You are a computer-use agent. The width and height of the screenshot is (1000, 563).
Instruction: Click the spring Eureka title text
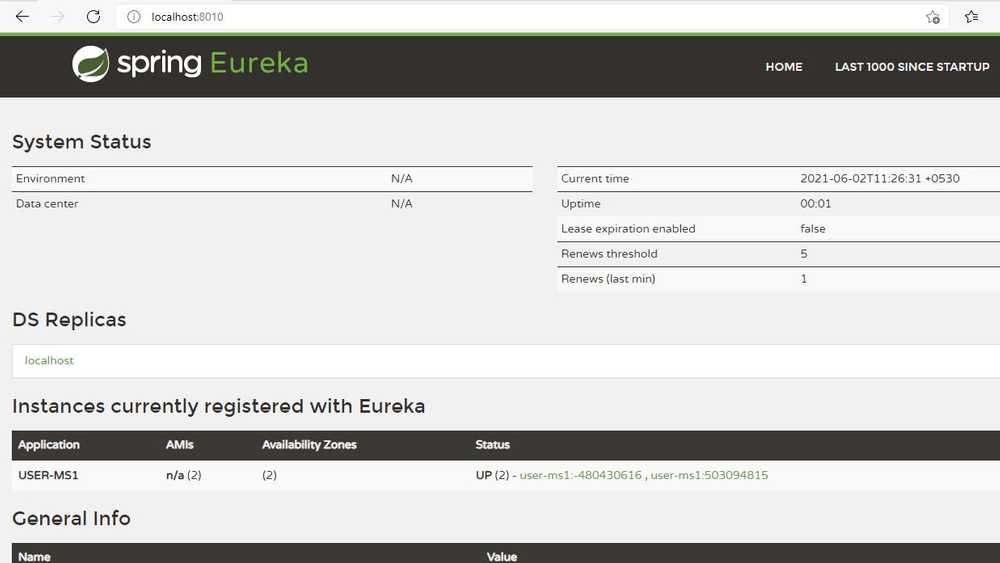(x=213, y=64)
